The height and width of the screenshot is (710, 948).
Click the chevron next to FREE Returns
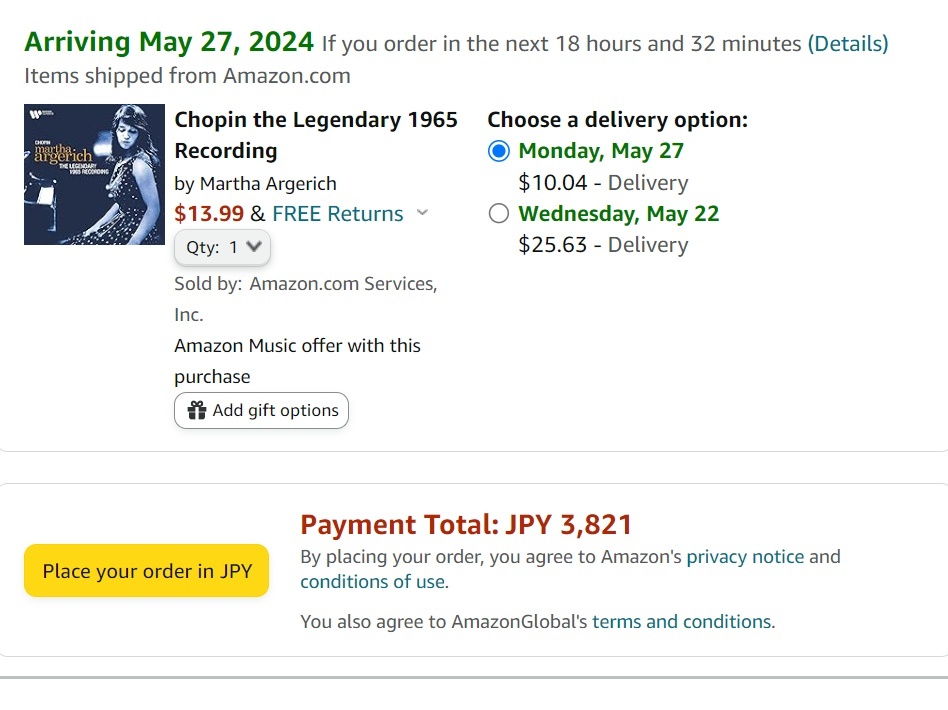(422, 213)
